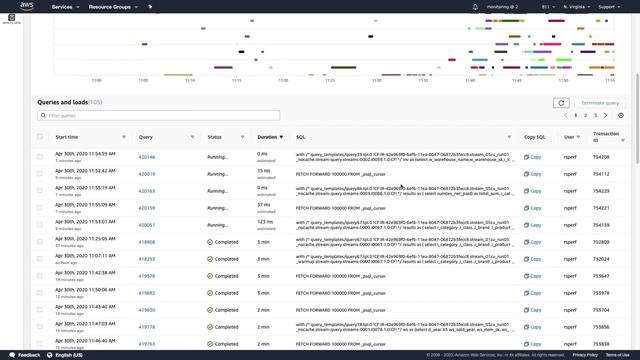The width and height of the screenshot is (640, 360).
Task: Select checkbox for query 418293 row
Action: click(40, 259)
